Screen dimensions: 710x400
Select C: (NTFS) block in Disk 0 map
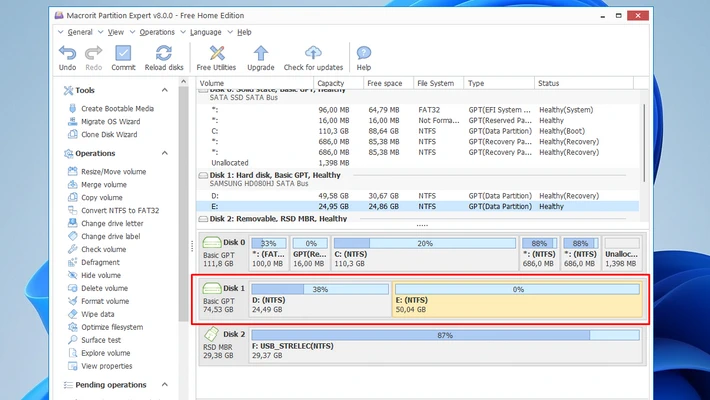[x=425, y=253]
